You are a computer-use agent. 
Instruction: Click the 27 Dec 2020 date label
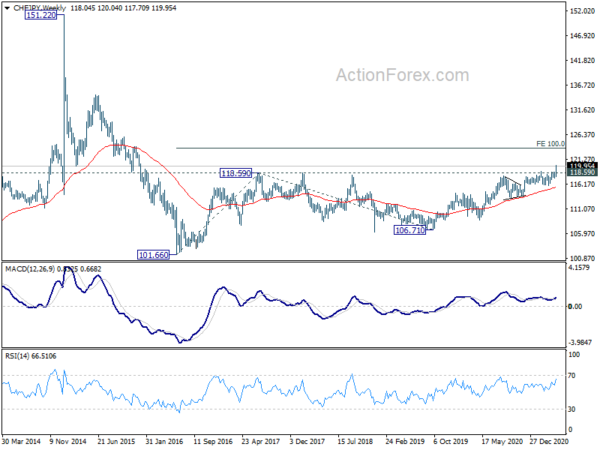[549, 442]
